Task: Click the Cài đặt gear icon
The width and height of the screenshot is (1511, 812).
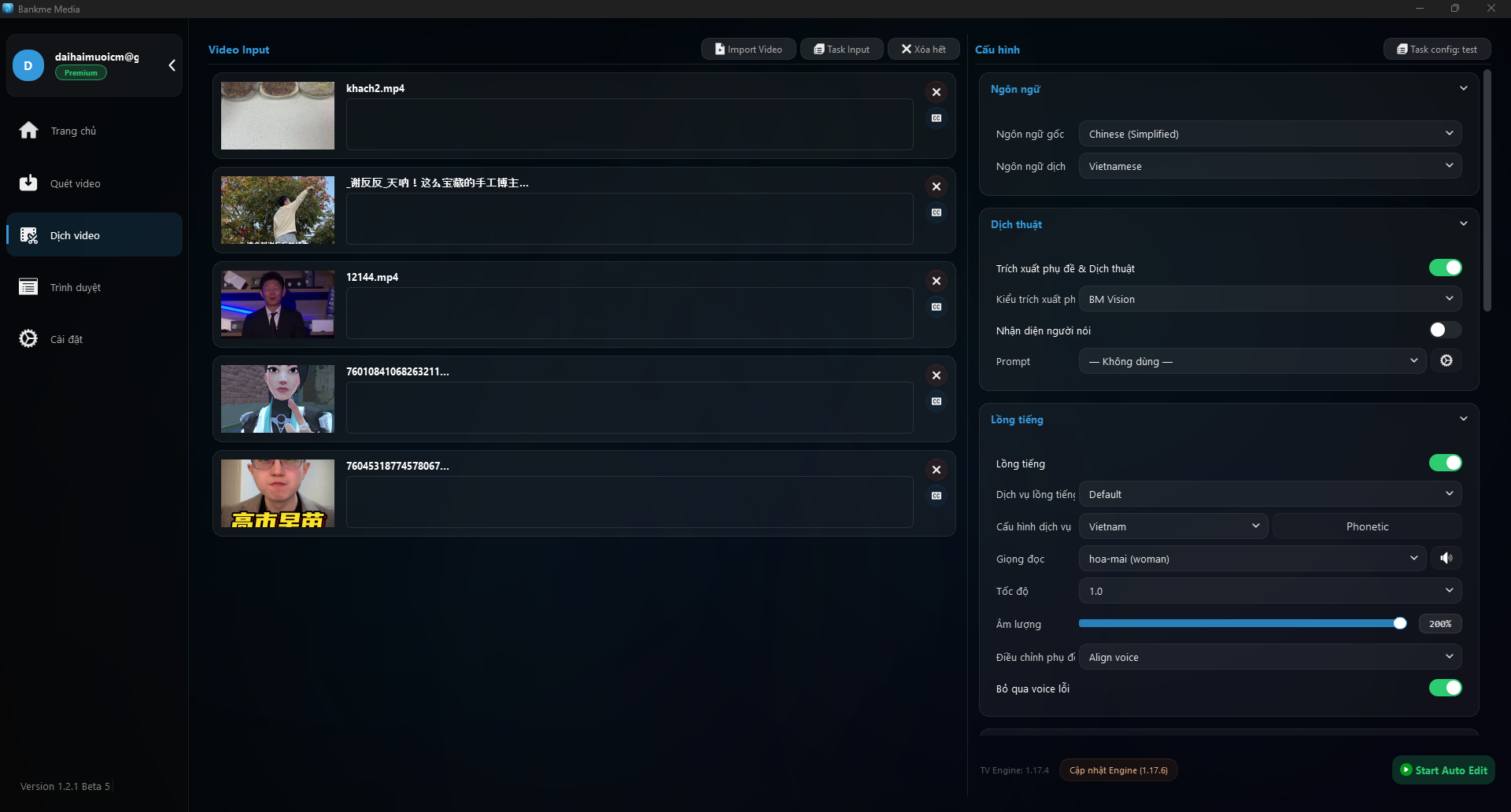Action: [x=28, y=338]
